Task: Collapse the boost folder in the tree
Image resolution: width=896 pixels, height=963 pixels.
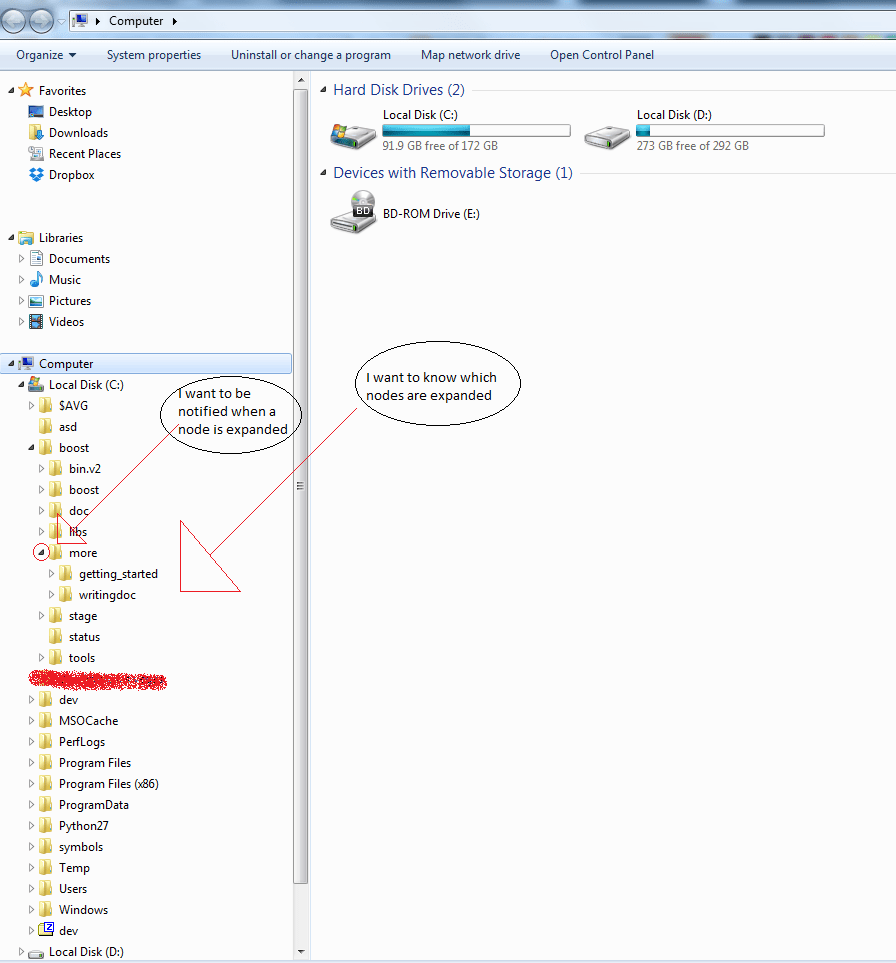Action: click(x=30, y=447)
